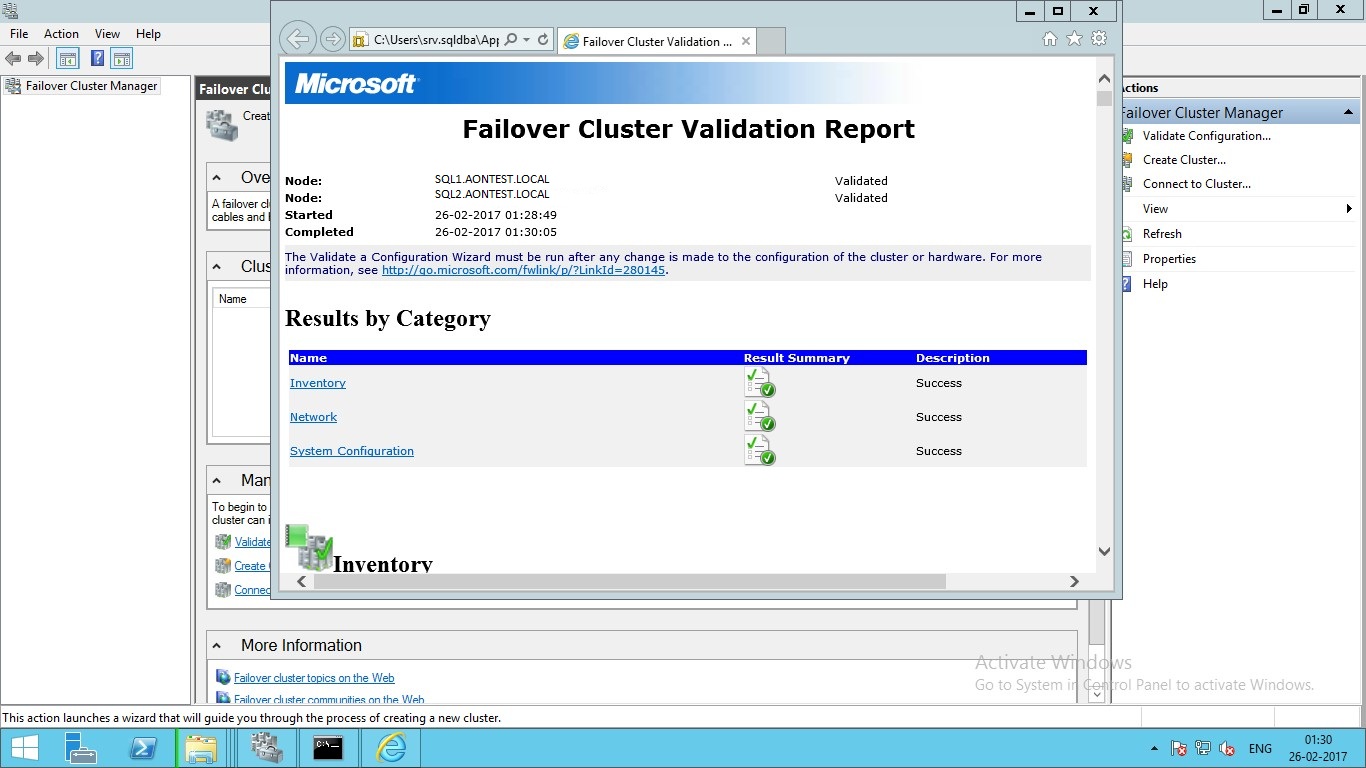Open the Inventory category link

(318, 383)
